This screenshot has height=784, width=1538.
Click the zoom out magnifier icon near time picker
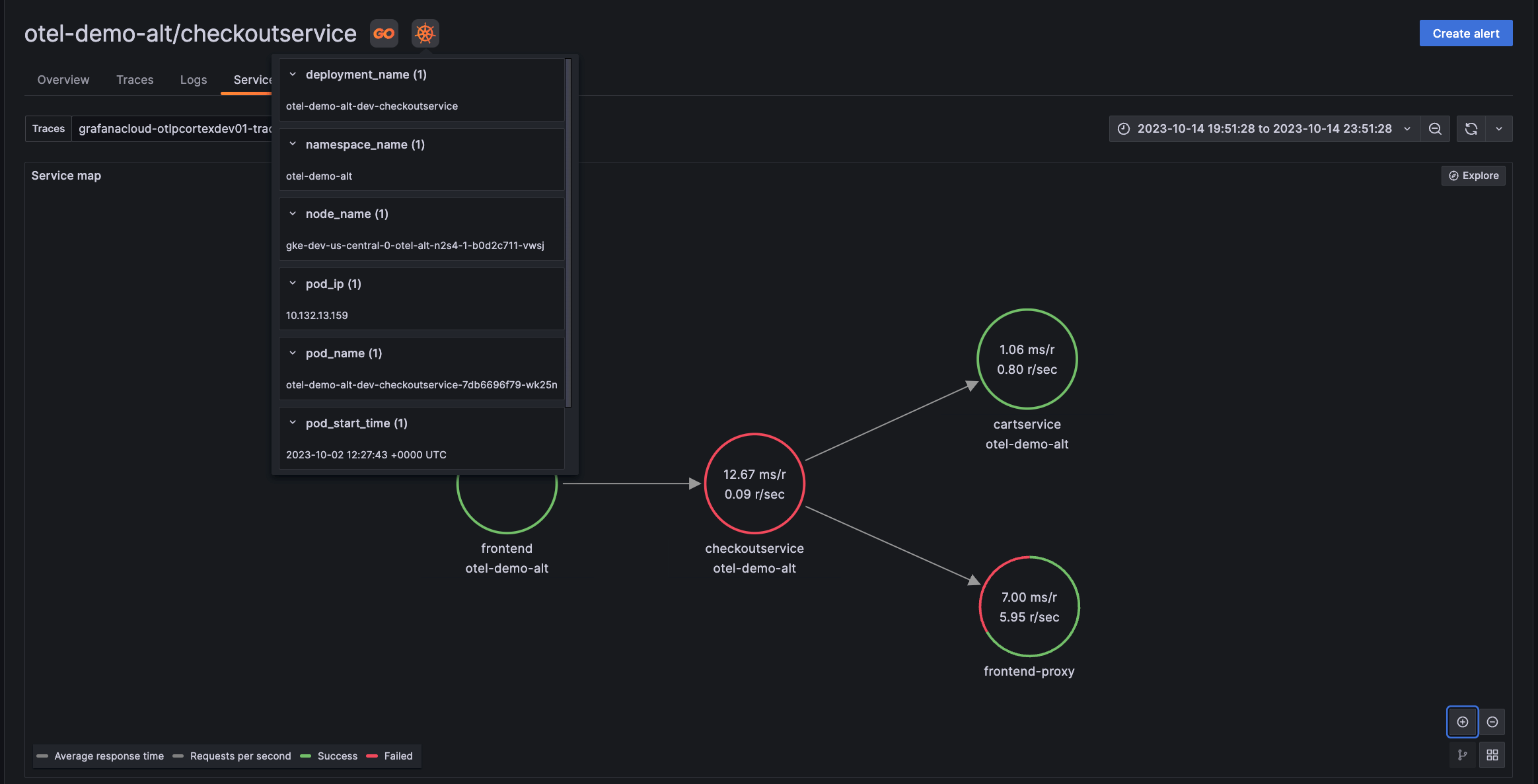coord(1434,129)
